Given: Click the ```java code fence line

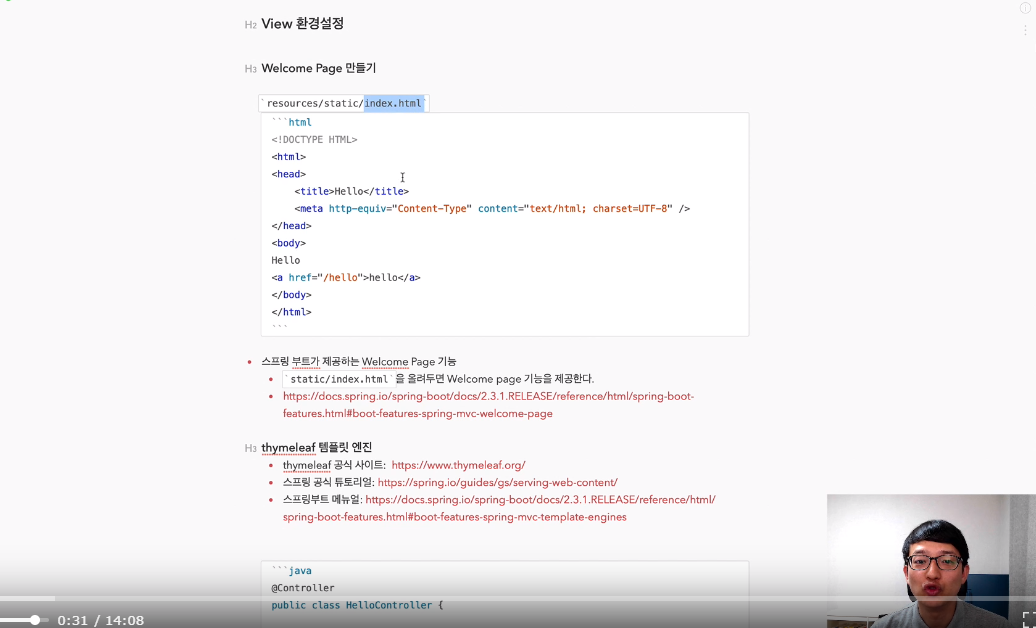Looking at the screenshot, I should (x=291, y=570).
